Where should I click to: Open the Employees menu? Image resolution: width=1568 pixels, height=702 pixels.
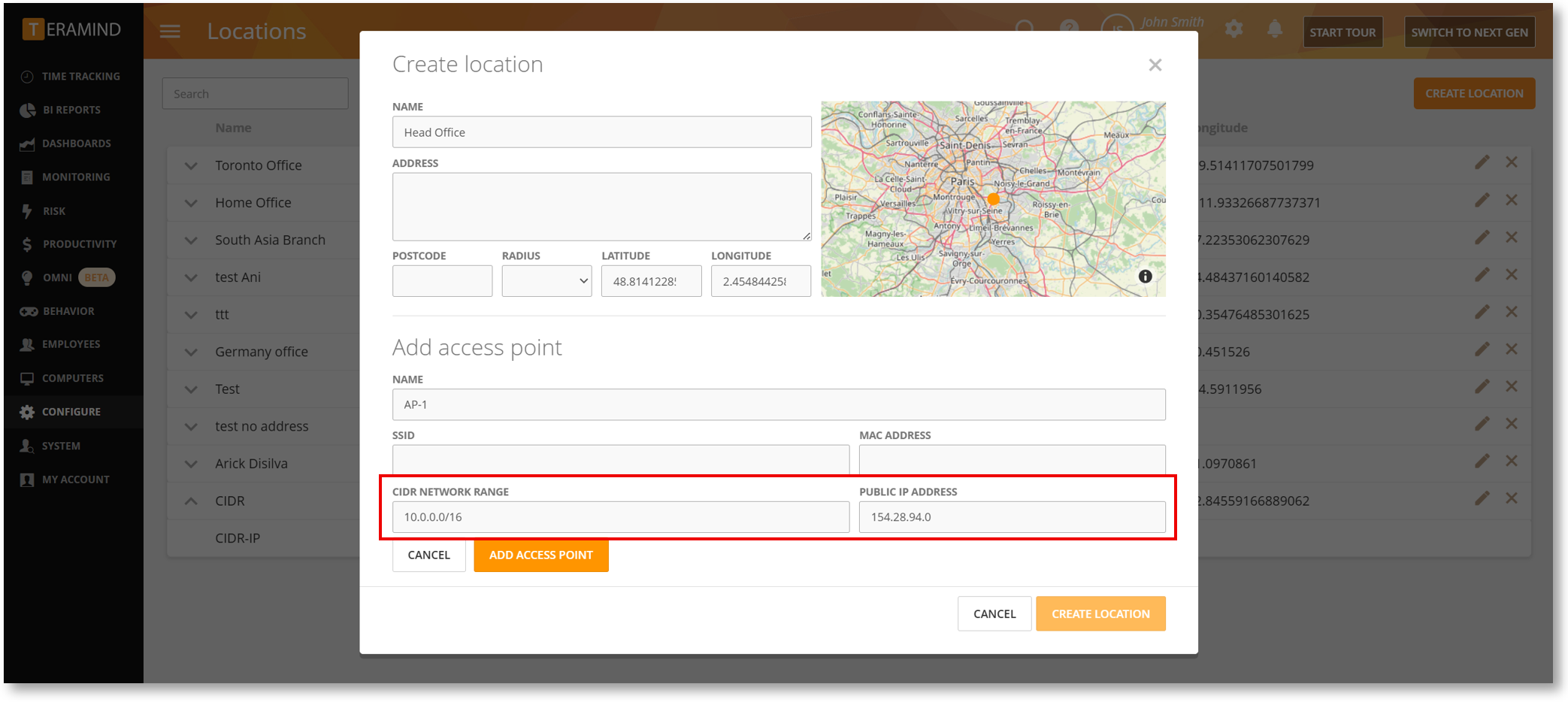click(x=71, y=344)
